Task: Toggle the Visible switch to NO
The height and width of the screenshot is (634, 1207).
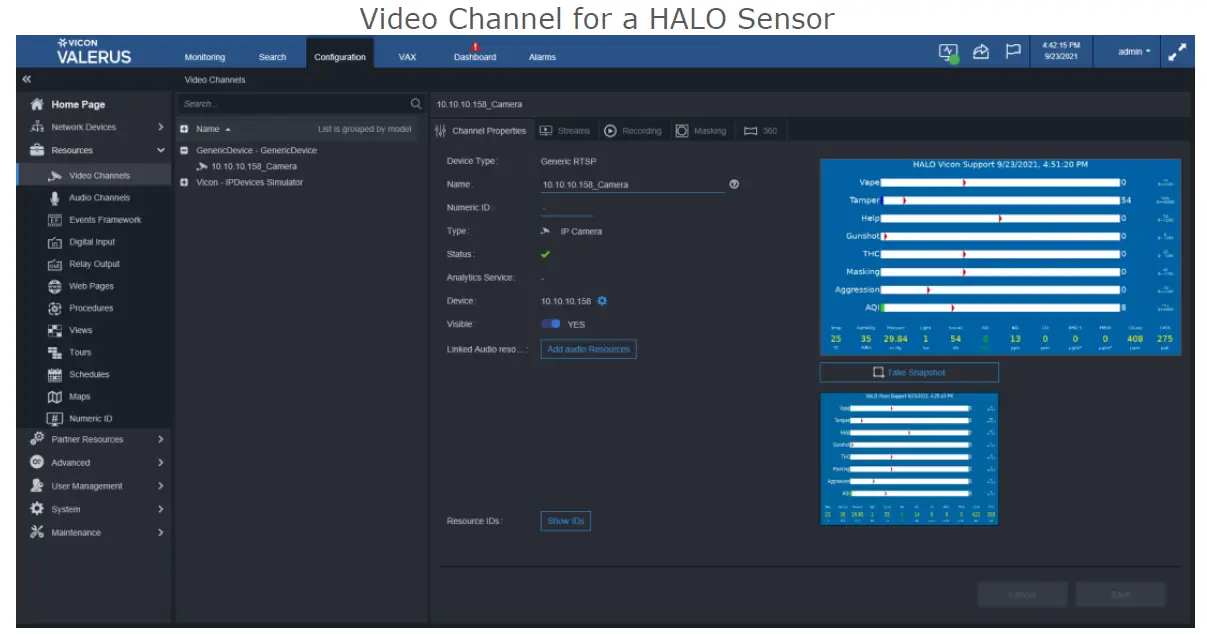Action: [x=551, y=323]
